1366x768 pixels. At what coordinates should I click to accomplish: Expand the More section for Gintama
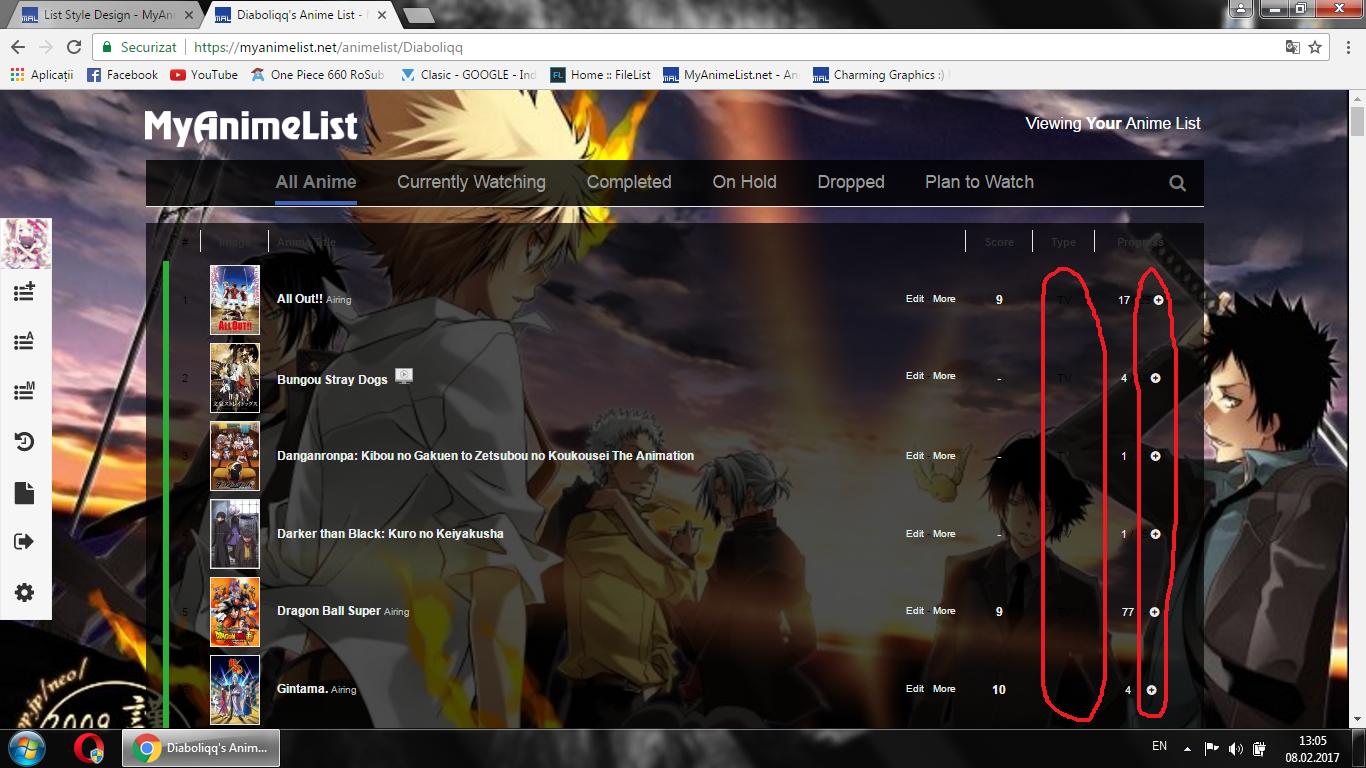tap(944, 689)
